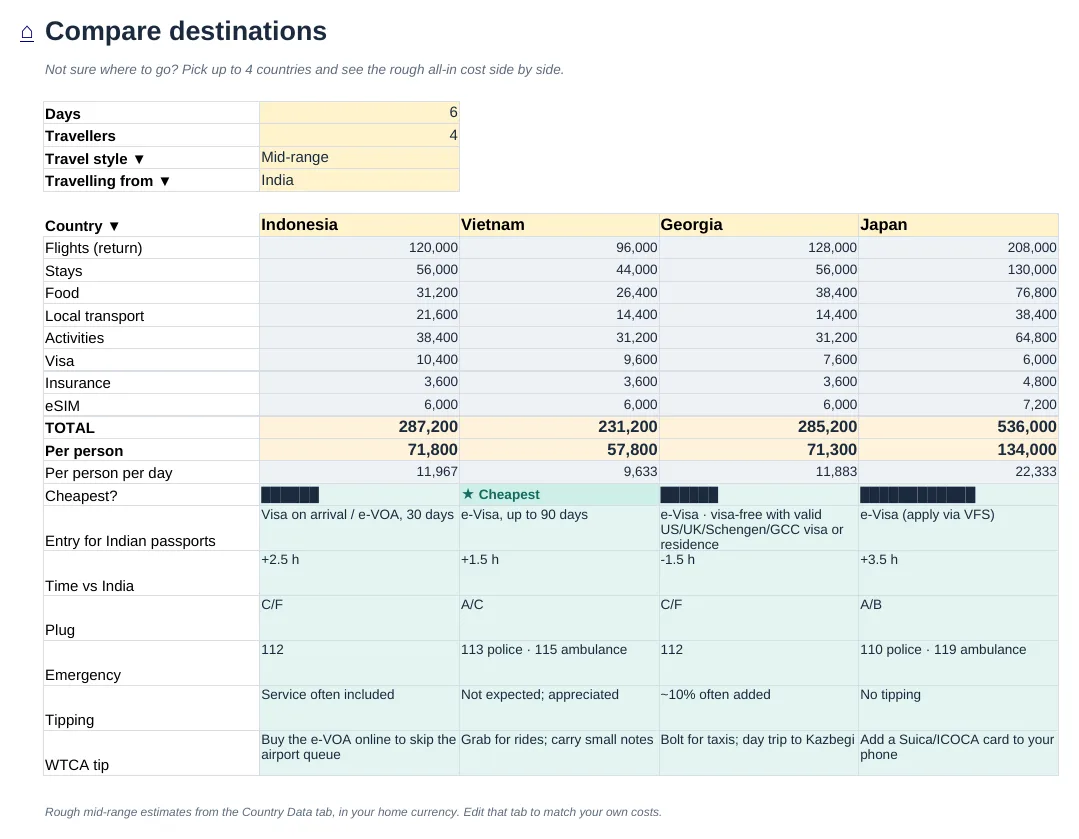Select Japan per person 134,000

[x=958, y=449]
